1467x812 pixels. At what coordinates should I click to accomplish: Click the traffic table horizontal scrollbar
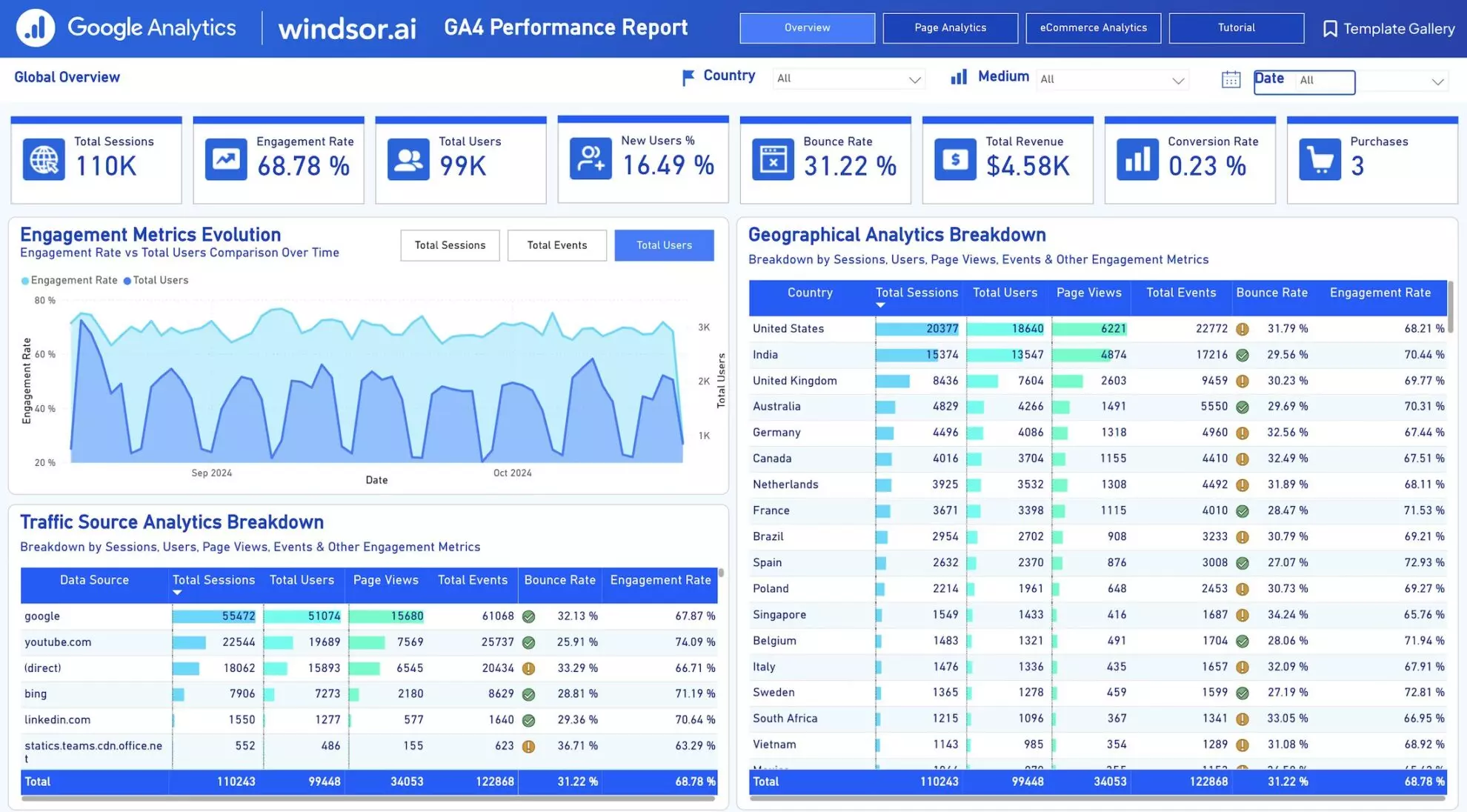(368, 799)
